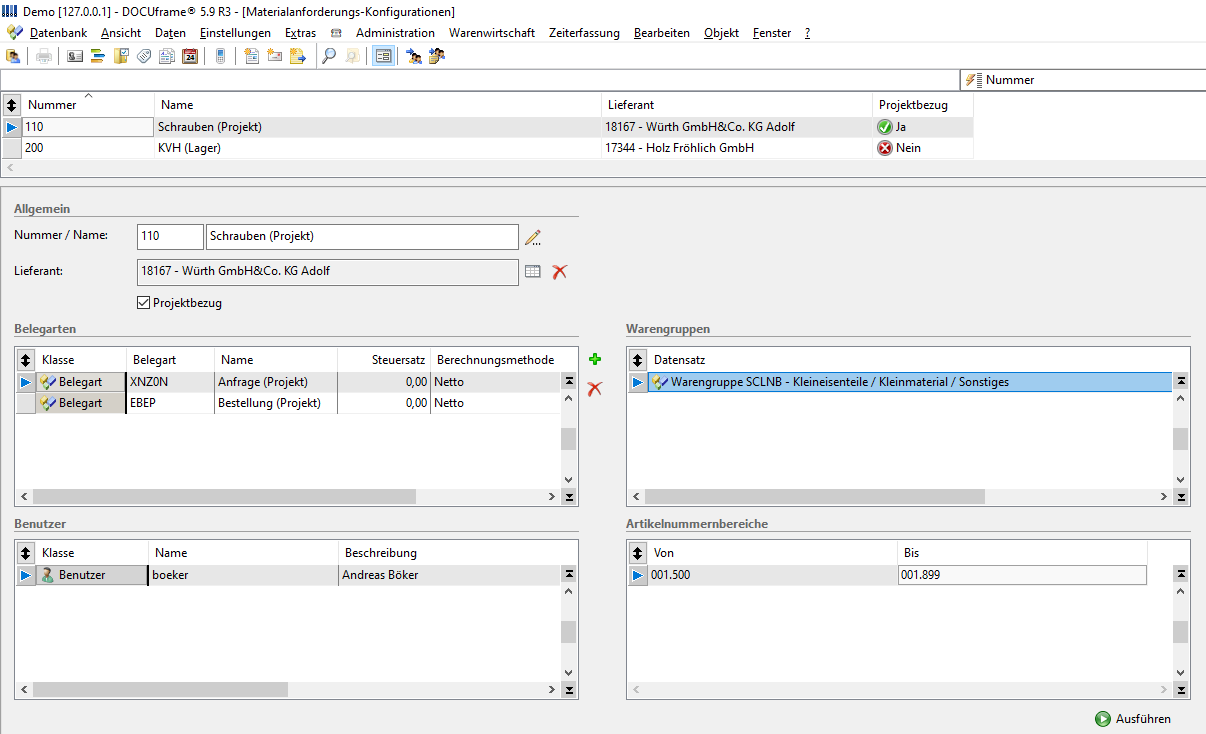Click the pencil edit icon beside name field
This screenshot has width=1206, height=734.
(533, 237)
